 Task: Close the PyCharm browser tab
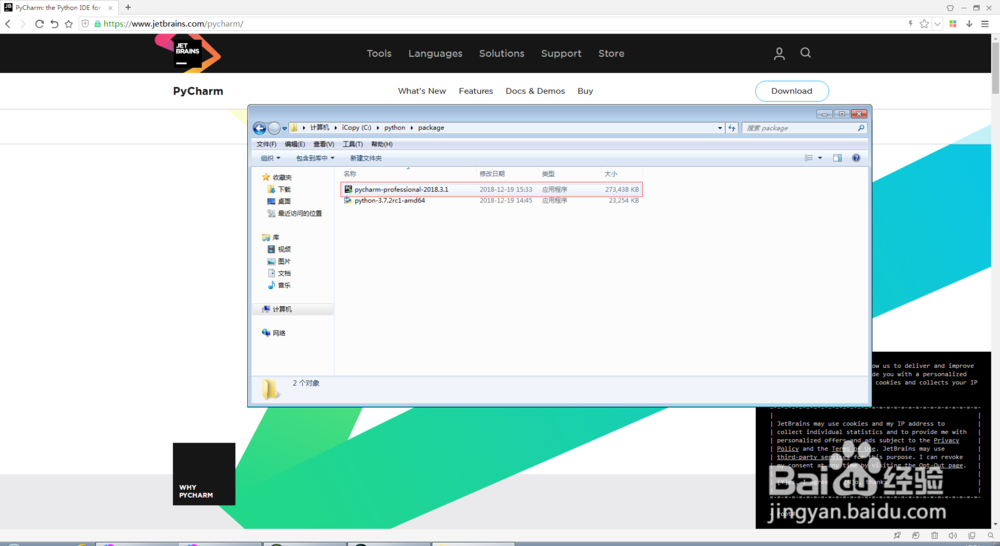click(x=110, y=8)
